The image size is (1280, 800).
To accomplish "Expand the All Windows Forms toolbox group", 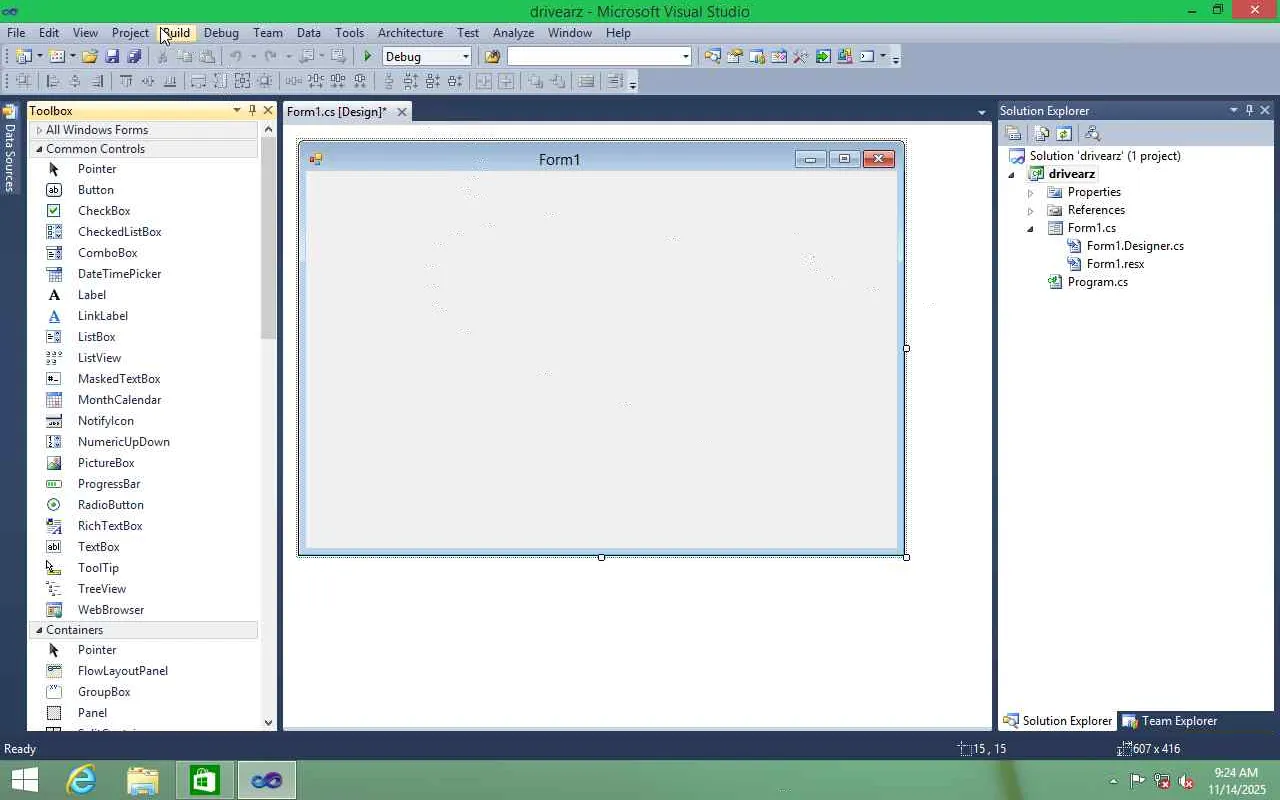I will click(x=39, y=130).
